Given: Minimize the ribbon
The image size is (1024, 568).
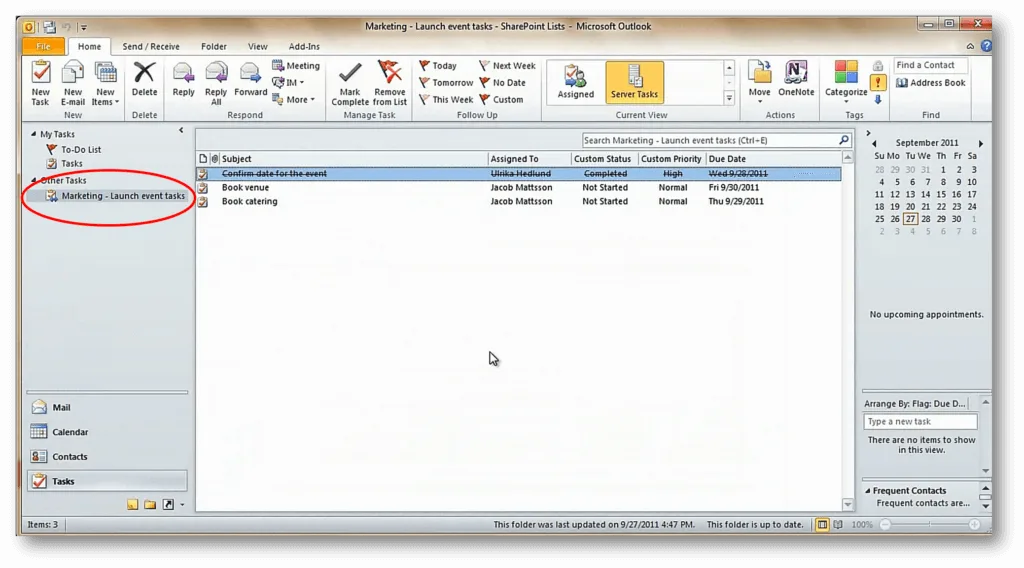Looking at the screenshot, I should tap(970, 46).
